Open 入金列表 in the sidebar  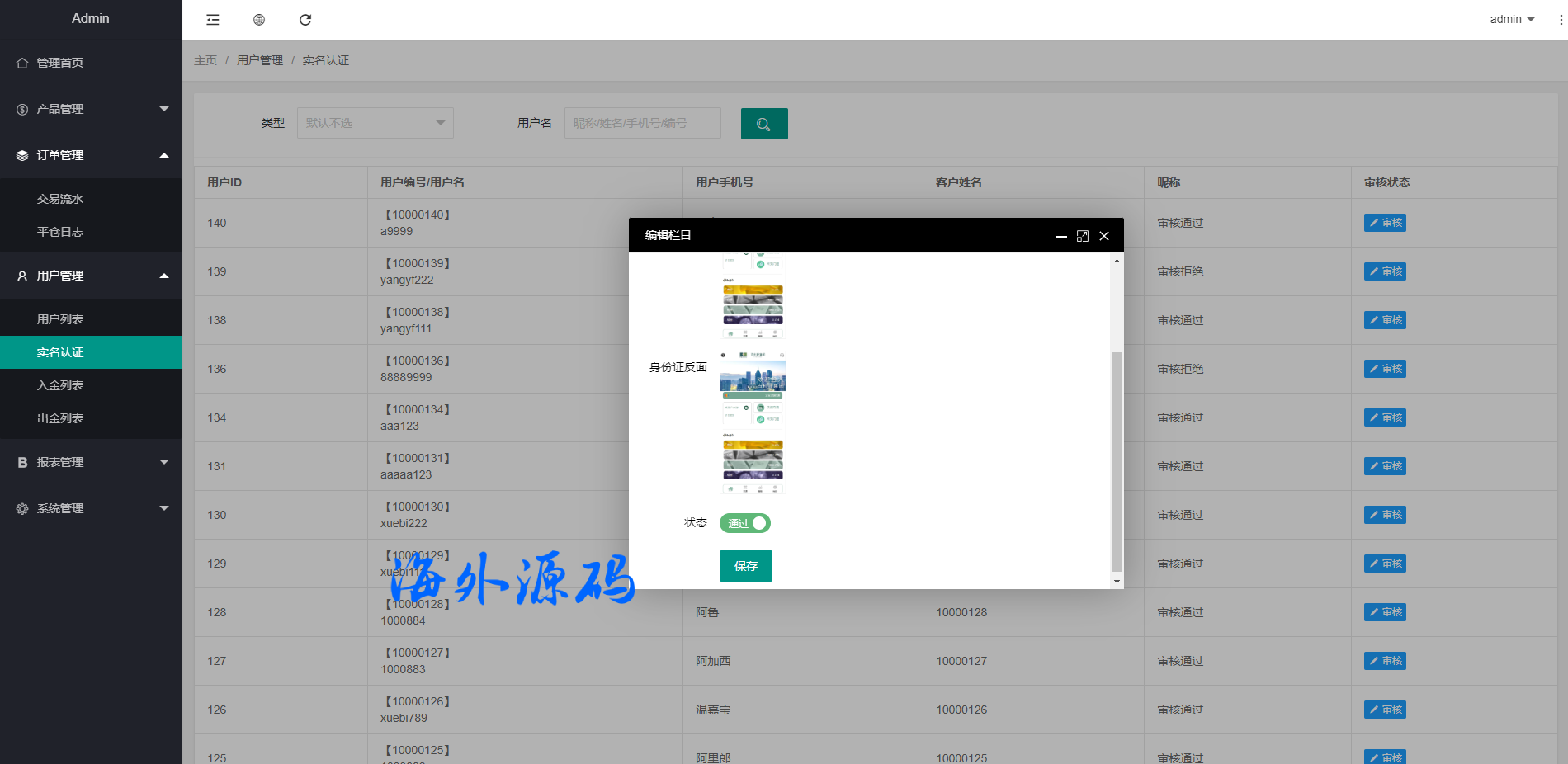pyautogui.click(x=60, y=385)
